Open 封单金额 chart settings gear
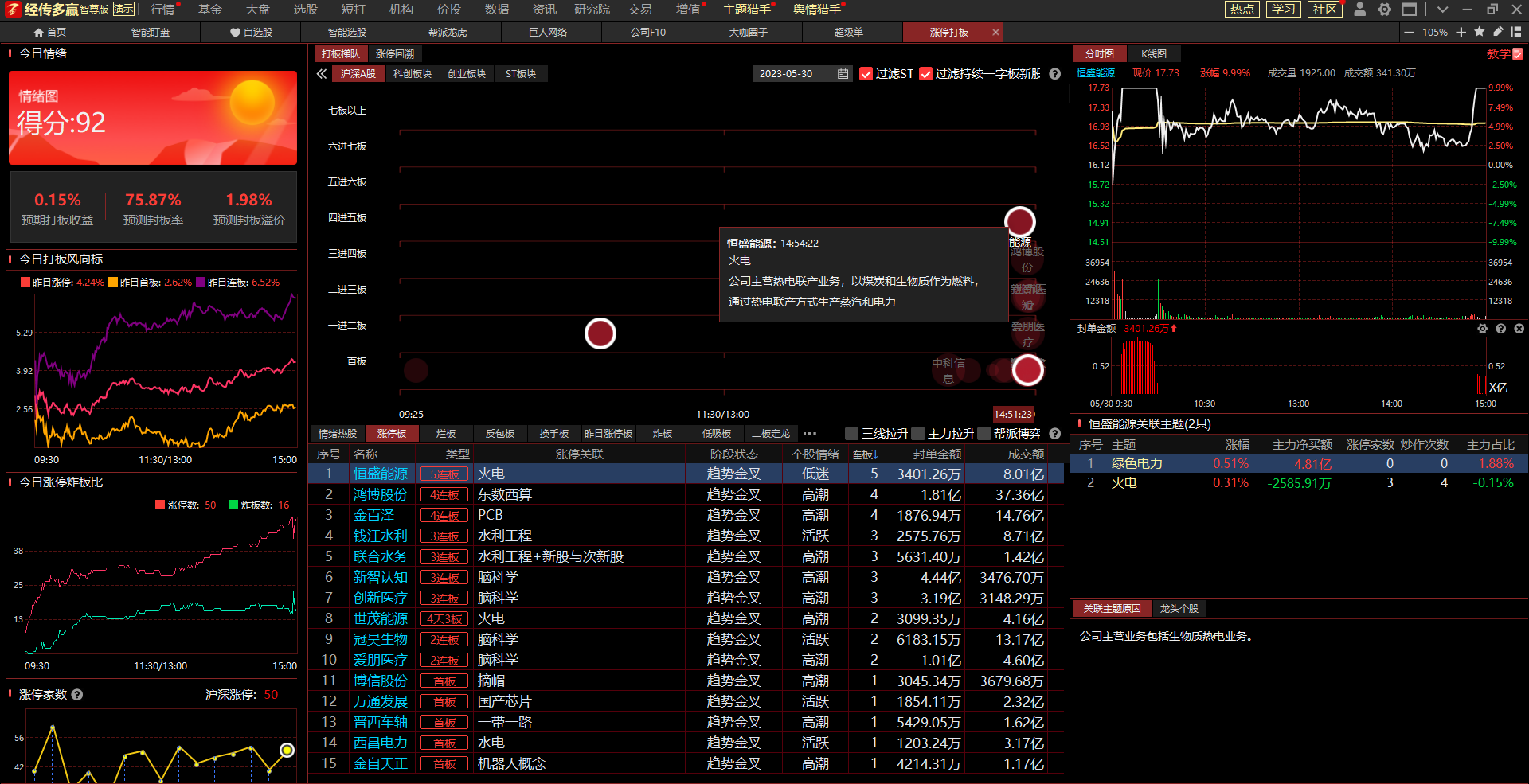The width and height of the screenshot is (1529, 784). coord(1482,329)
